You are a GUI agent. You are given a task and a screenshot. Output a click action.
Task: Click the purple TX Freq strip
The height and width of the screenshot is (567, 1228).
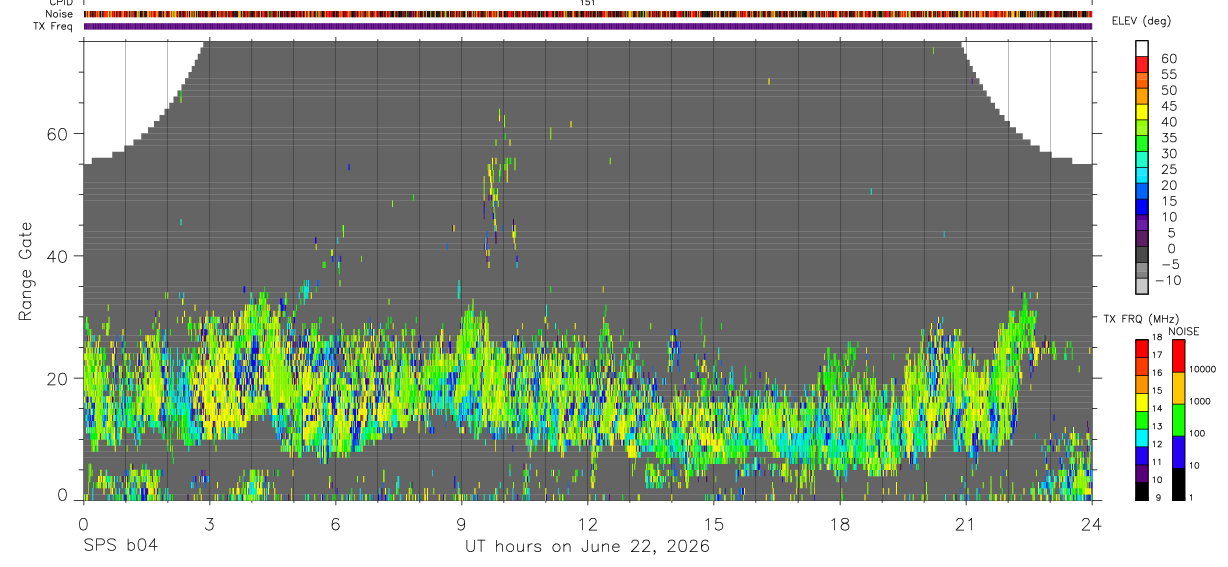587,26
